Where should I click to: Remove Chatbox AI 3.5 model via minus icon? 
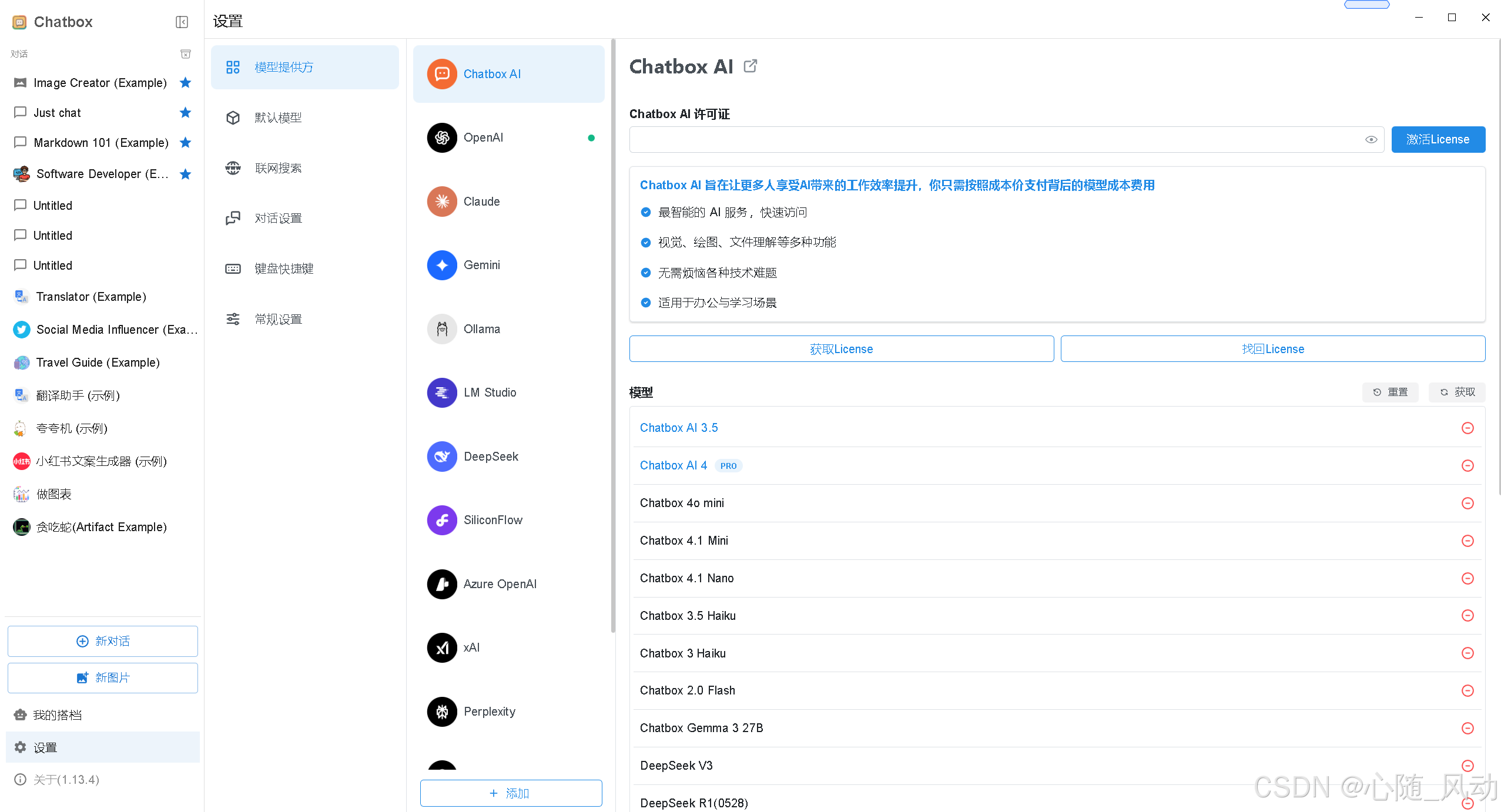(x=1468, y=428)
